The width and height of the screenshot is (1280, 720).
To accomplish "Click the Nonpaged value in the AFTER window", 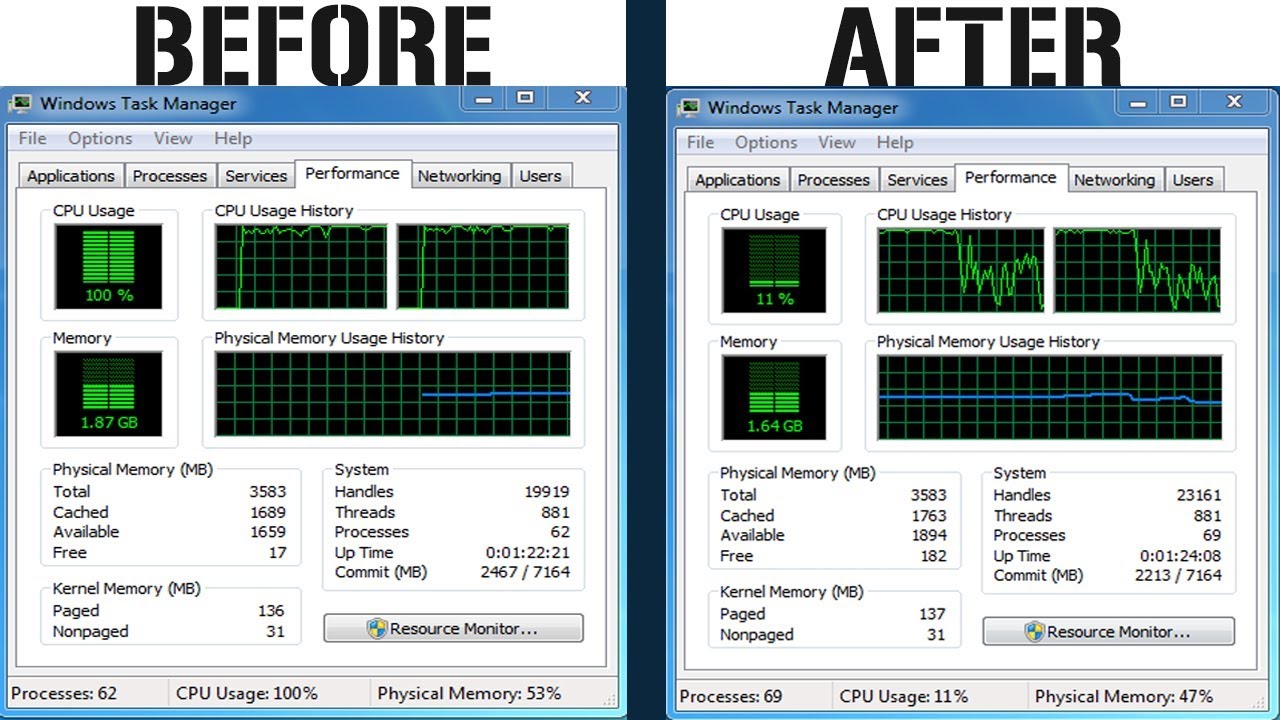I will pos(936,635).
